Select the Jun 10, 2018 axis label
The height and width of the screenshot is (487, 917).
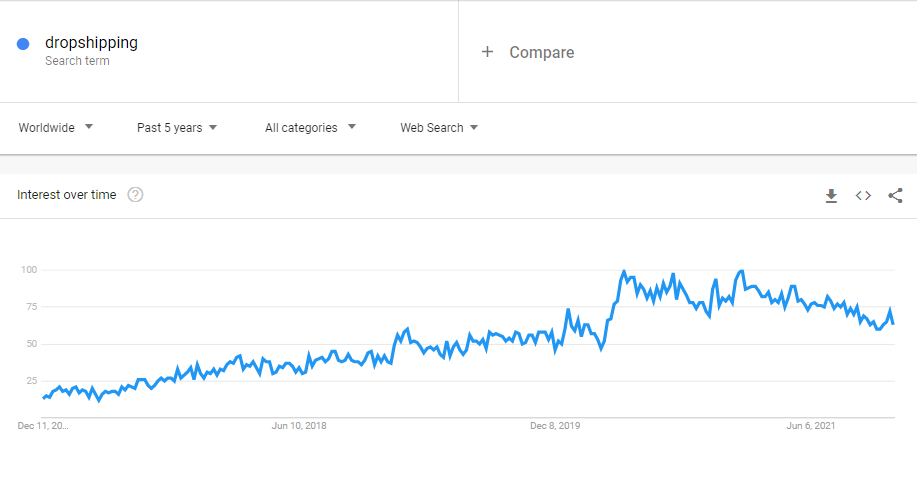299,426
